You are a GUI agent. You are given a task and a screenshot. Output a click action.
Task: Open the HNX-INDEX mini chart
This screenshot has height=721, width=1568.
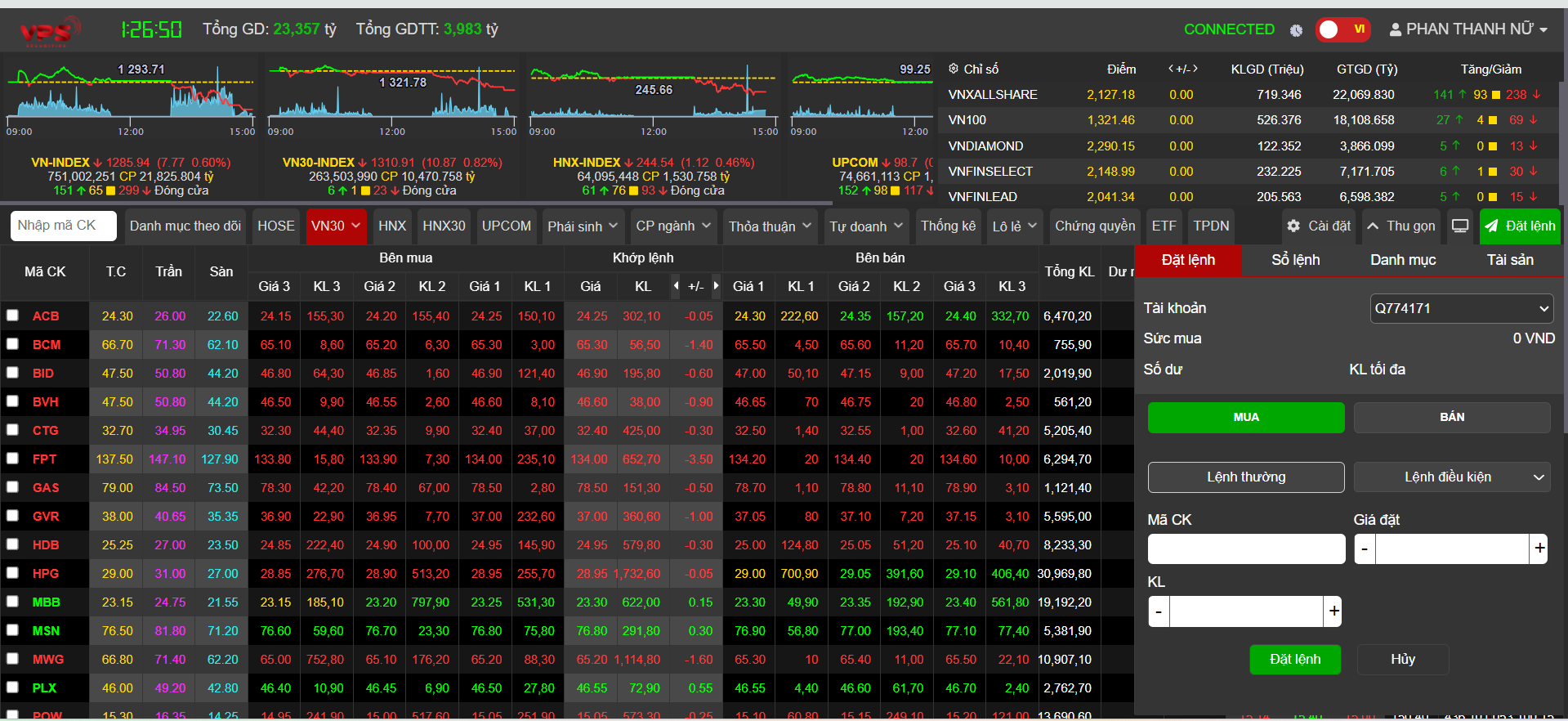[x=654, y=98]
